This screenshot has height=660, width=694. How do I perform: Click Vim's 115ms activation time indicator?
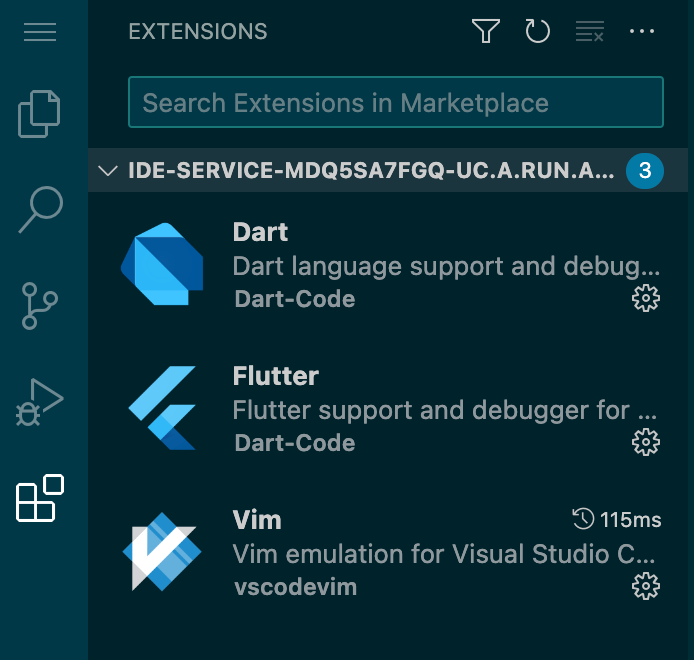(617, 519)
